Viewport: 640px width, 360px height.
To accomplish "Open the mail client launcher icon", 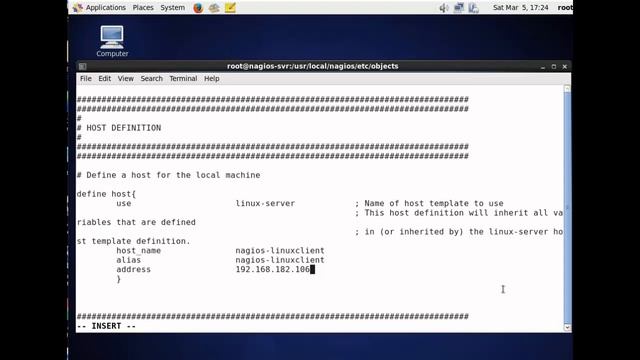I will tap(214, 7).
